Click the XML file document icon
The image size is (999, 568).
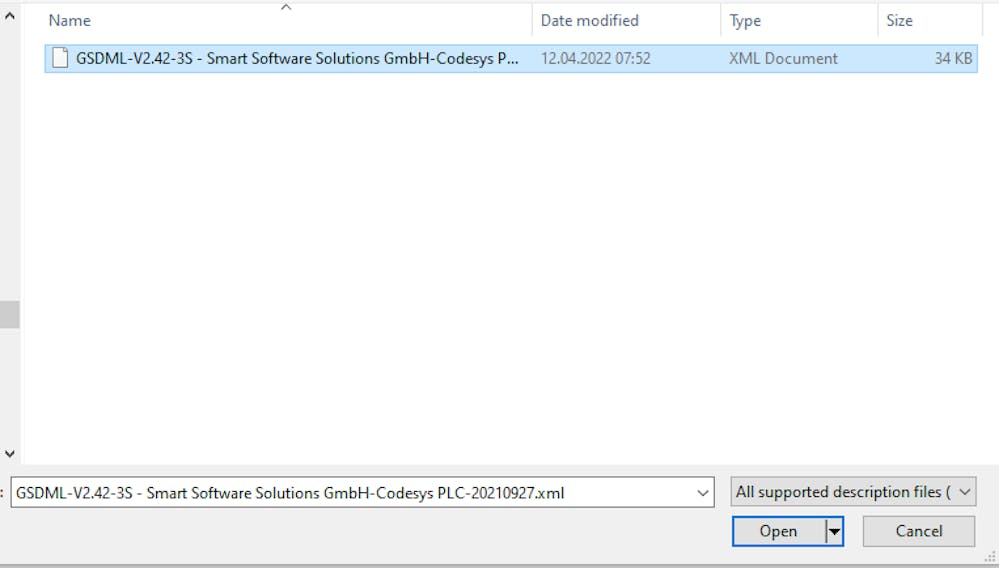coord(60,58)
